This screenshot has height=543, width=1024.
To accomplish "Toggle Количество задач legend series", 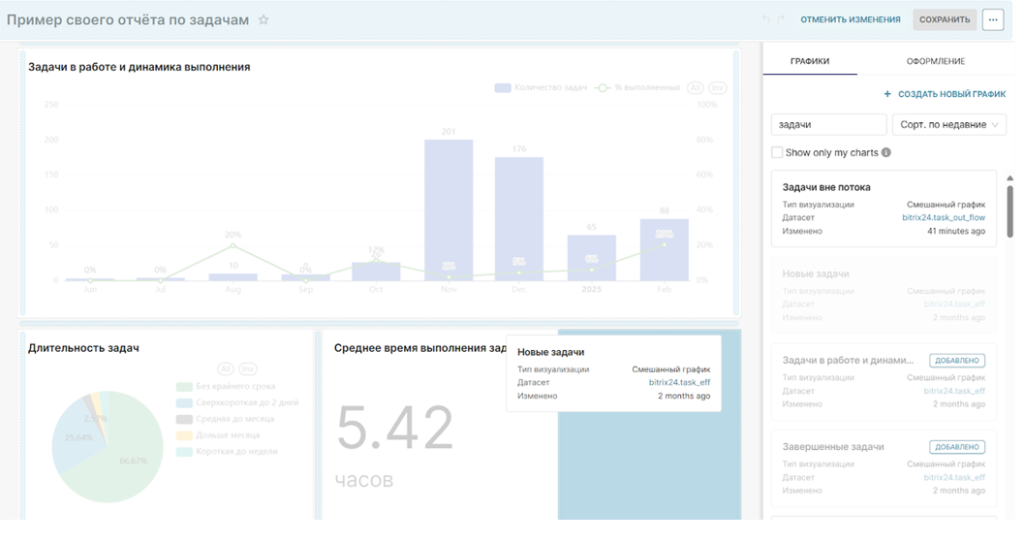I will [x=541, y=88].
